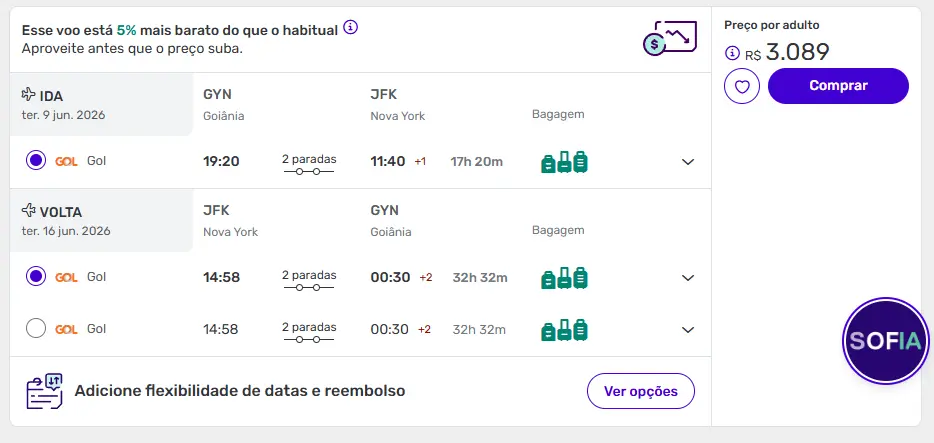
Task: Click info icon beside cheaper-than-usual message
Action: (350, 27)
